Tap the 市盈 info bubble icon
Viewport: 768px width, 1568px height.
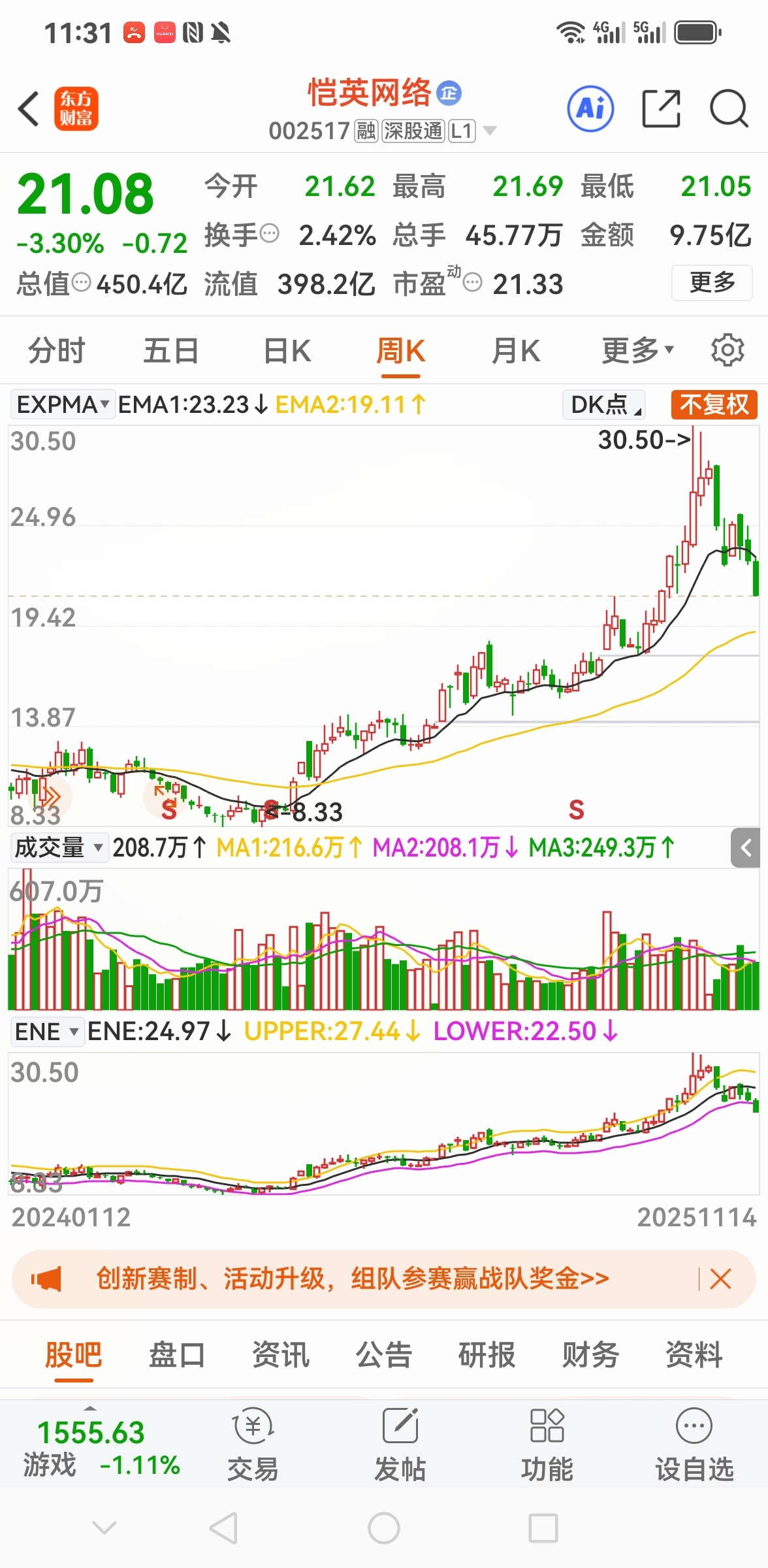(x=472, y=283)
